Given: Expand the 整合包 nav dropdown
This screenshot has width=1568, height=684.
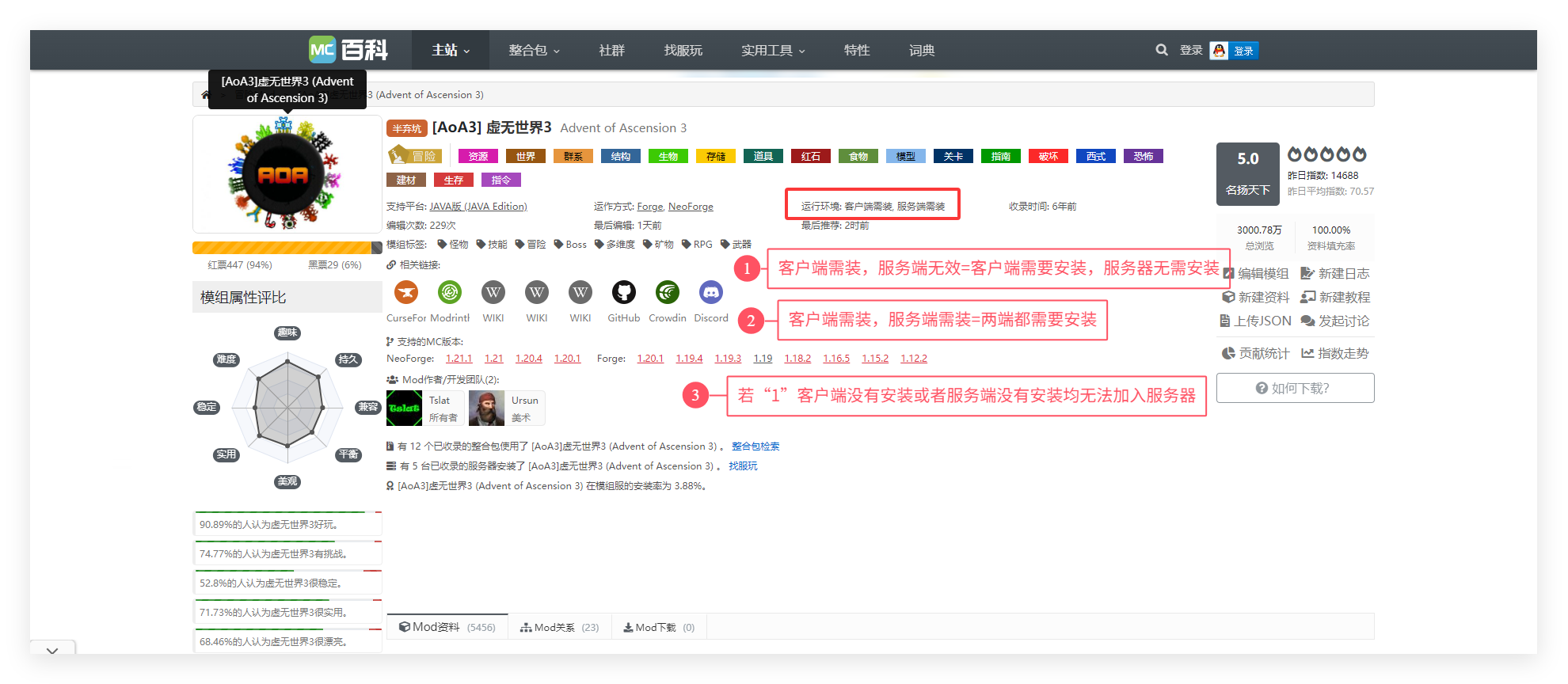Looking at the screenshot, I should tap(534, 50).
